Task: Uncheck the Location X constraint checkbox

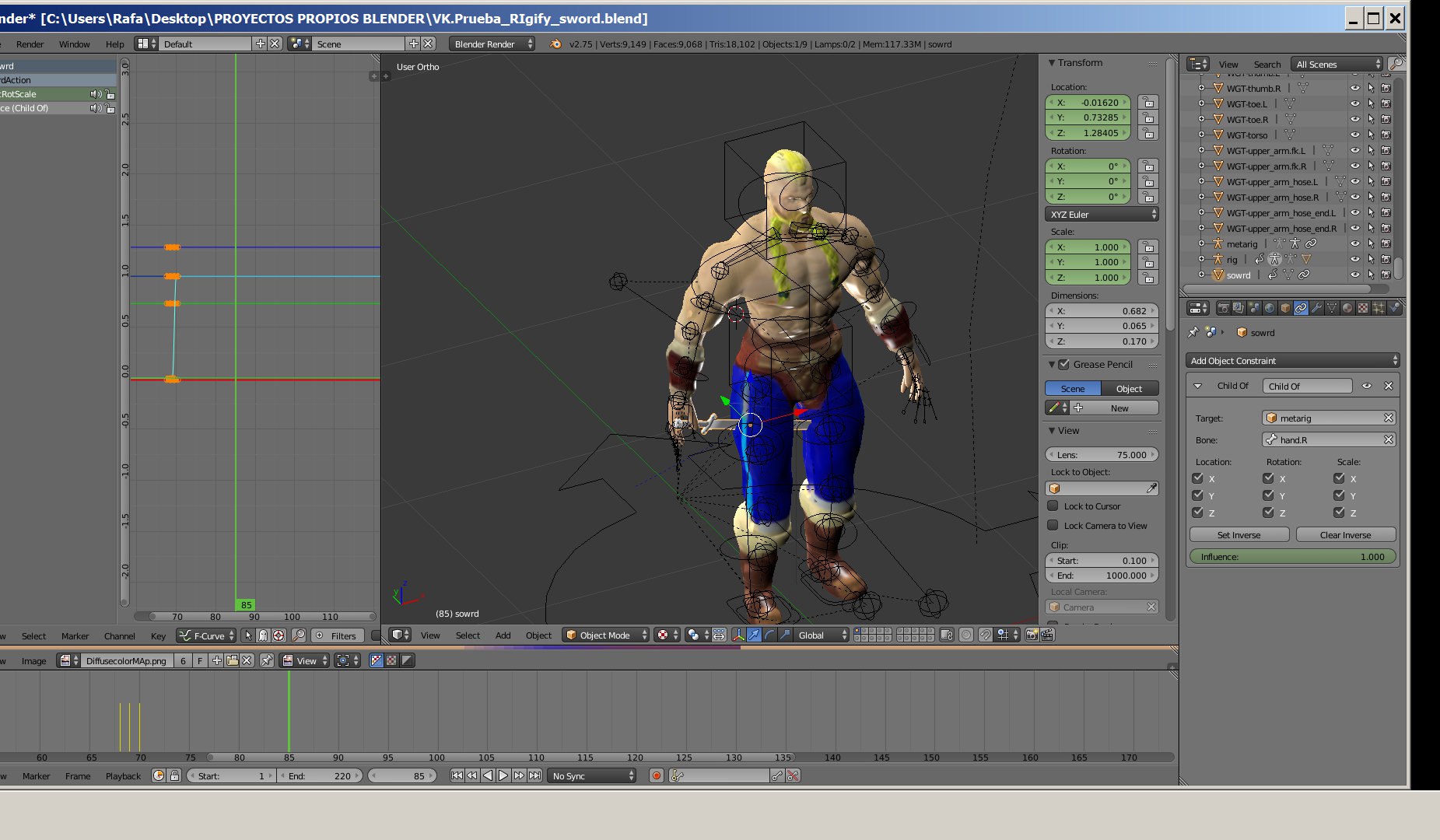Action: 1198,479
